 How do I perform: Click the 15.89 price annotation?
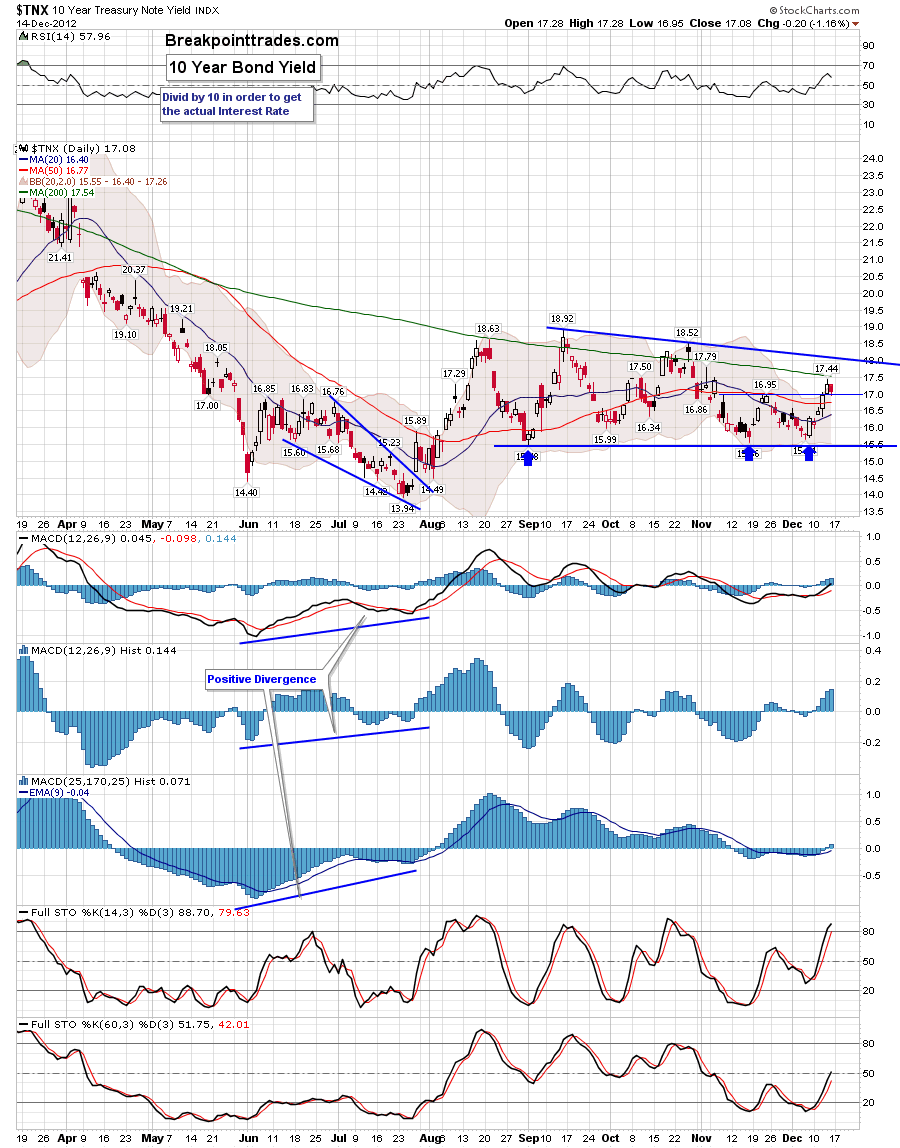coord(415,421)
